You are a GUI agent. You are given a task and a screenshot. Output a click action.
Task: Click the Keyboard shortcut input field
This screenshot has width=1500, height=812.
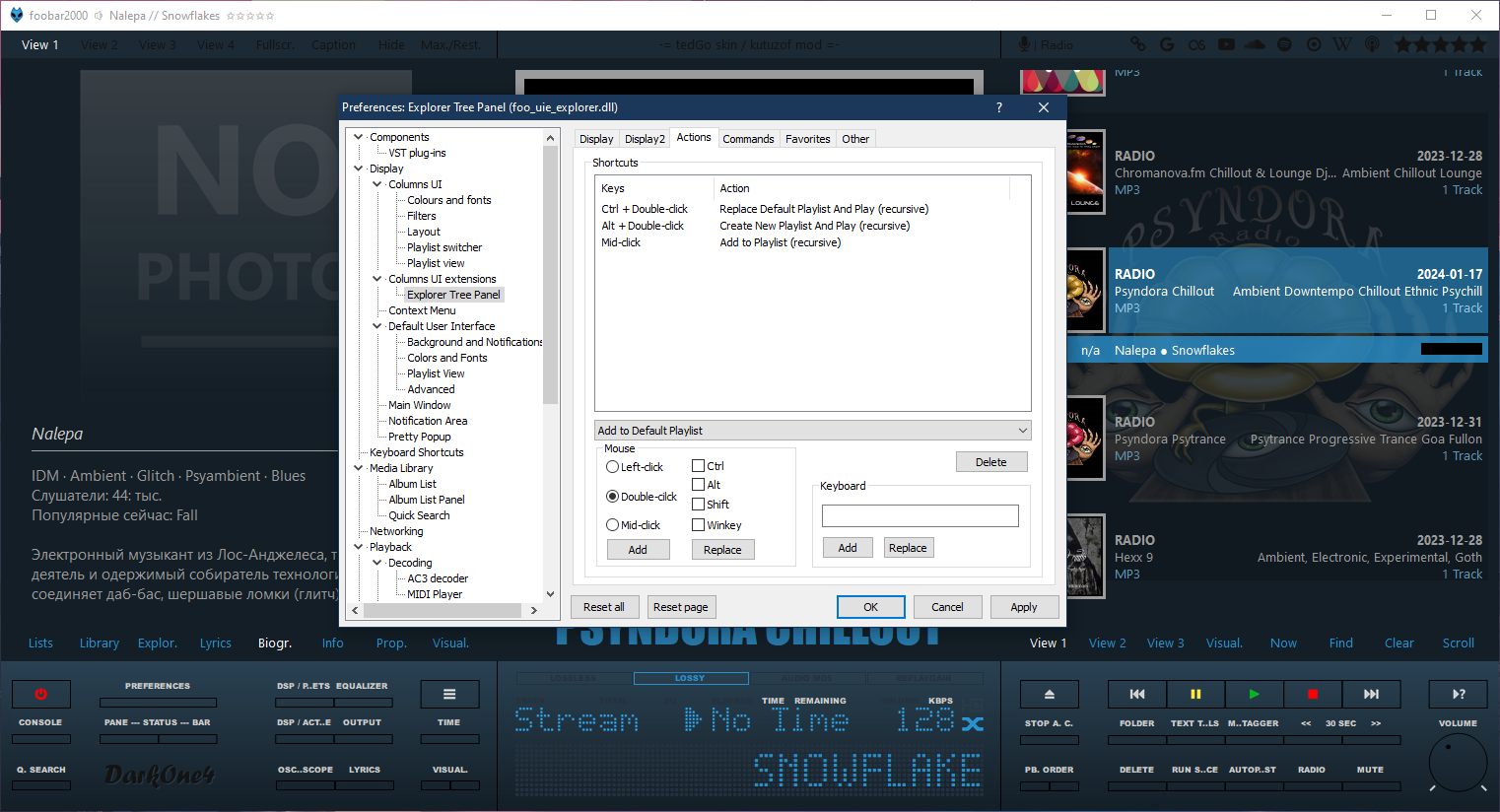[x=920, y=515]
